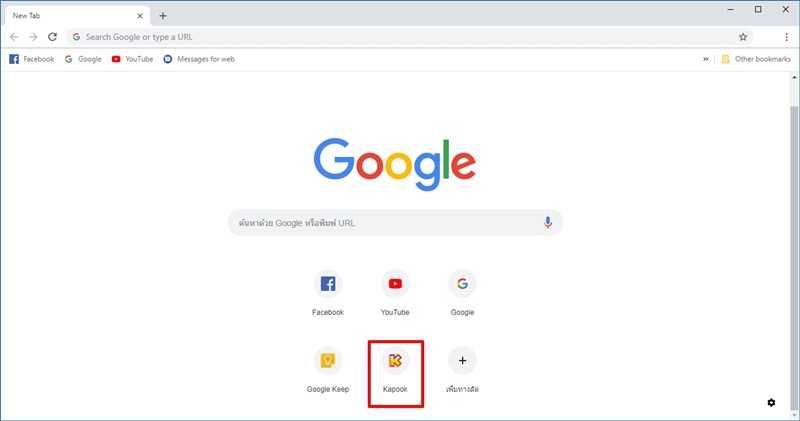This screenshot has height=421, width=800.
Task: Click the Google logo on the page
Action: [395, 164]
